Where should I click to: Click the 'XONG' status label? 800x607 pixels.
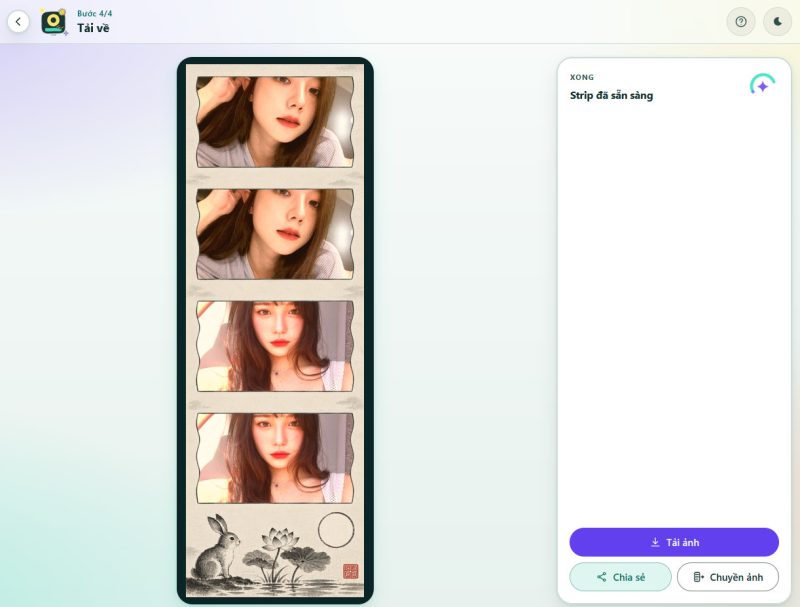(582, 77)
